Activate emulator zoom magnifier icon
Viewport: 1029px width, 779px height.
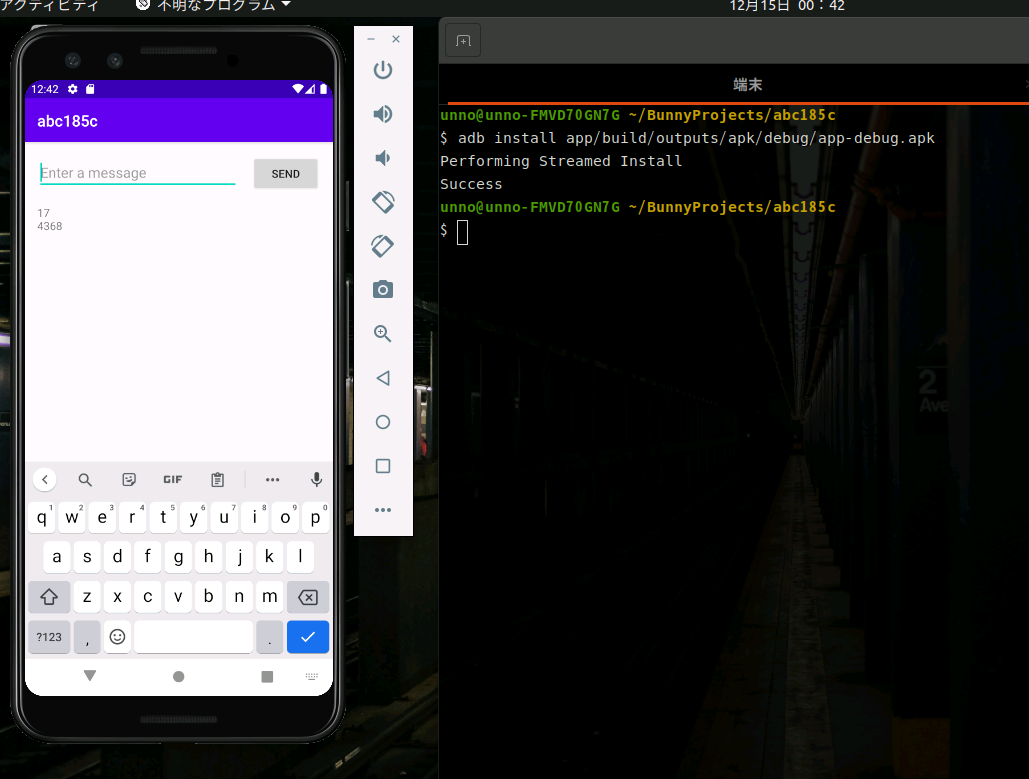pyautogui.click(x=383, y=333)
